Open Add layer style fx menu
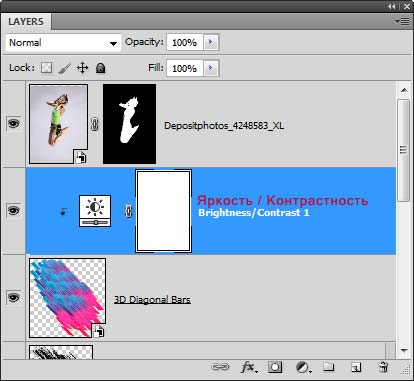This screenshot has height=381, width=414. pyautogui.click(x=249, y=367)
